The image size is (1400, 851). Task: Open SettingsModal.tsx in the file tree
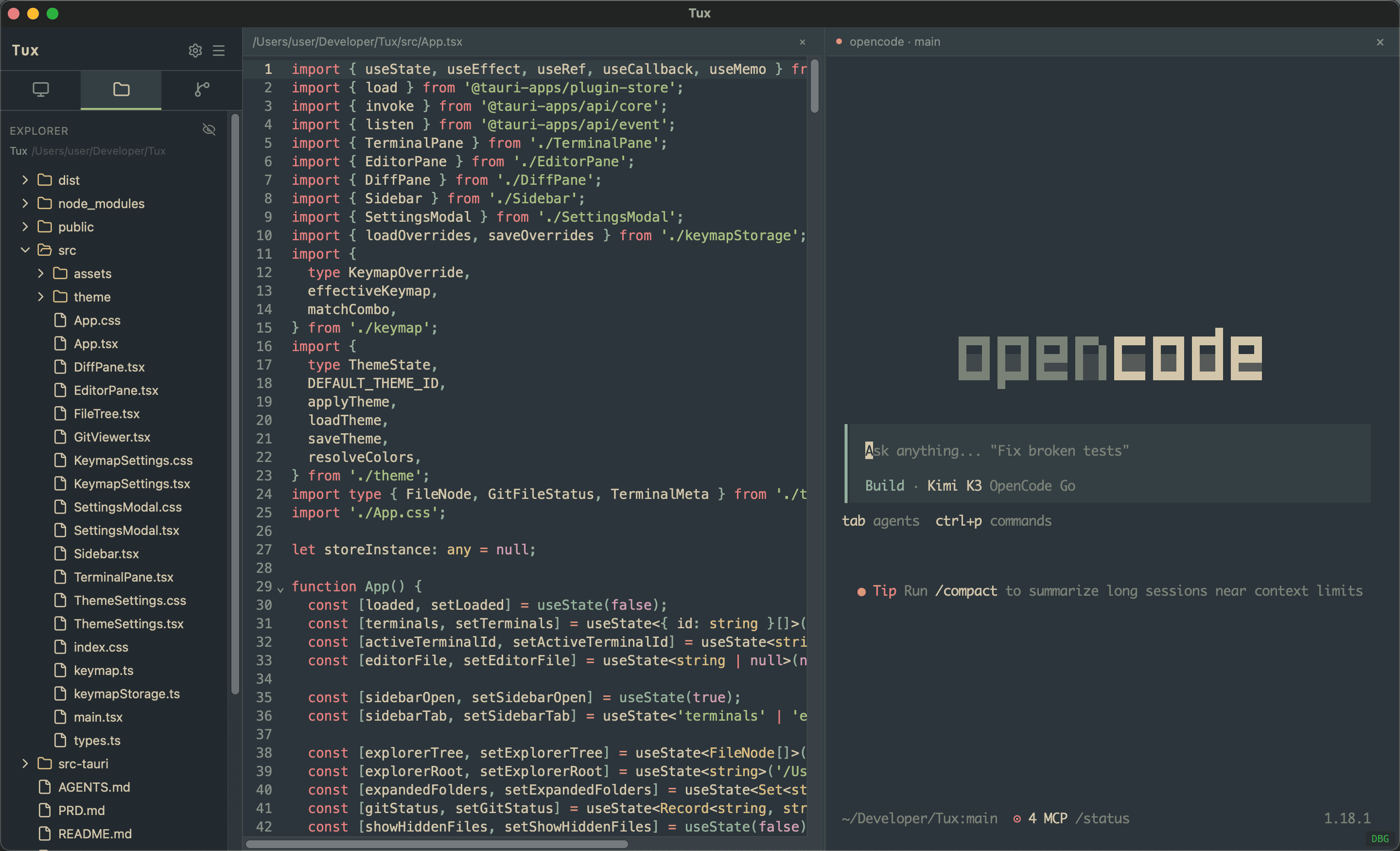(126, 530)
